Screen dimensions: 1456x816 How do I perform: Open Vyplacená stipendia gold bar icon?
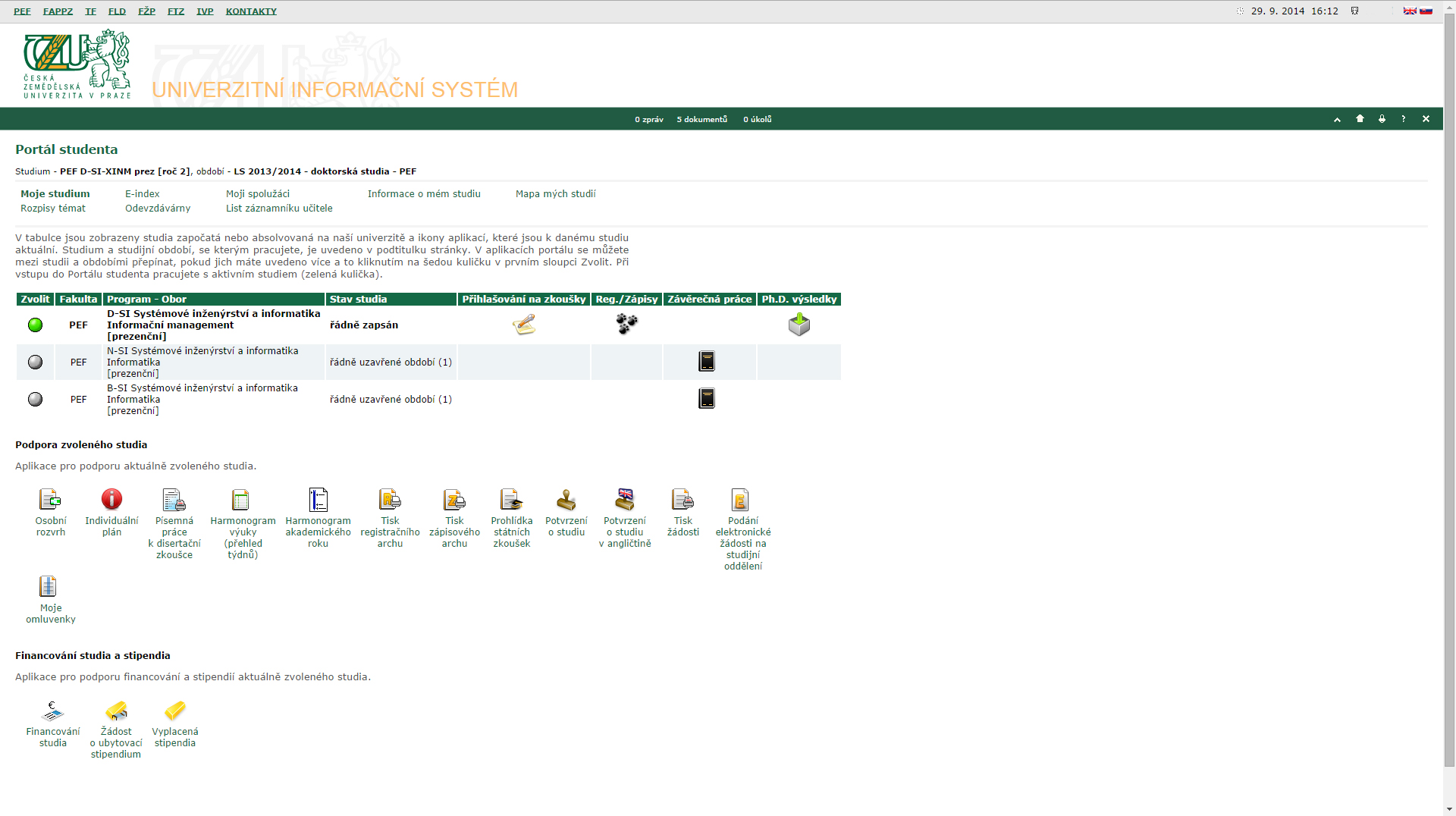tap(174, 711)
